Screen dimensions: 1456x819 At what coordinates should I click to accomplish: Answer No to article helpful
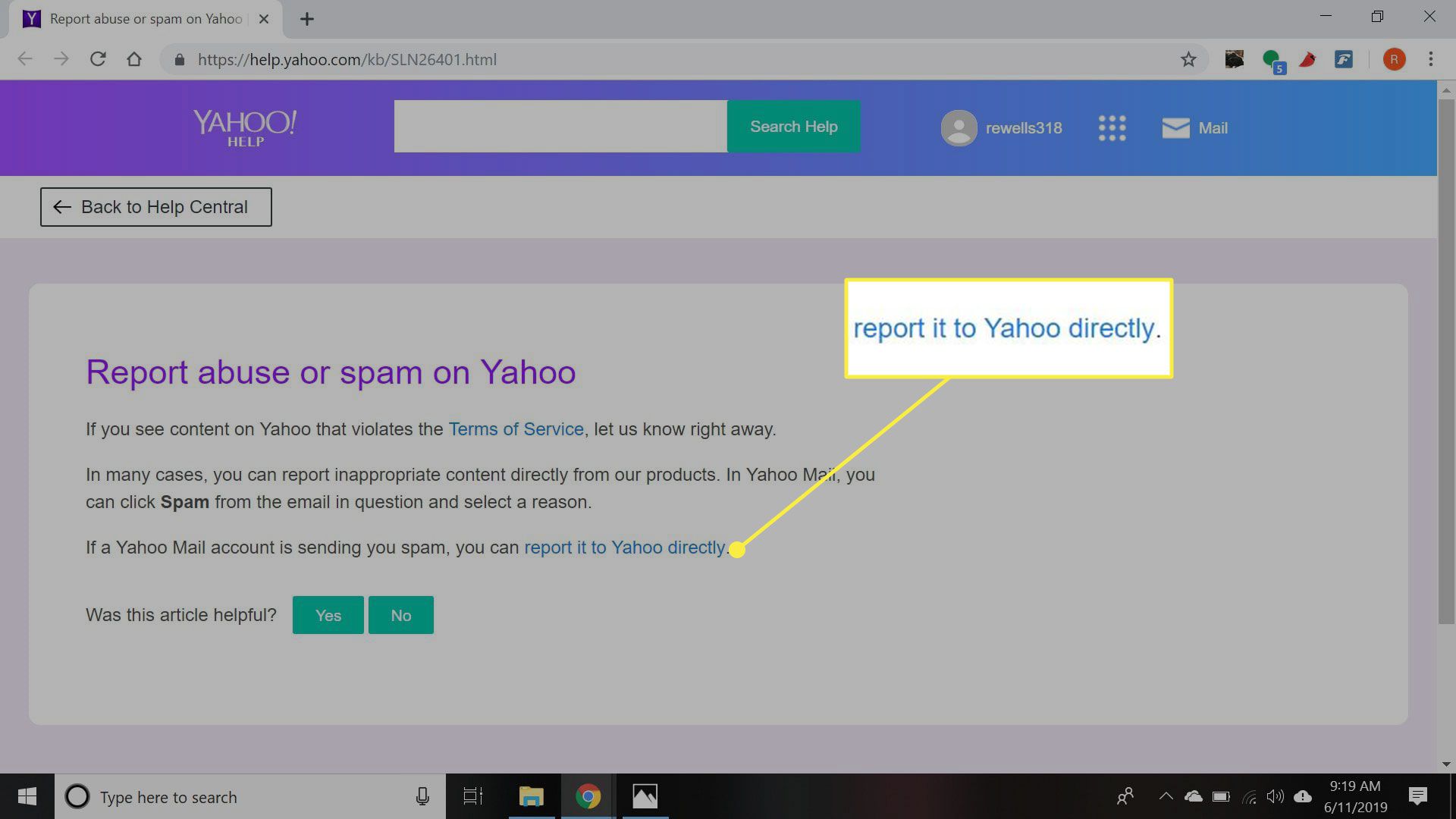(x=401, y=615)
